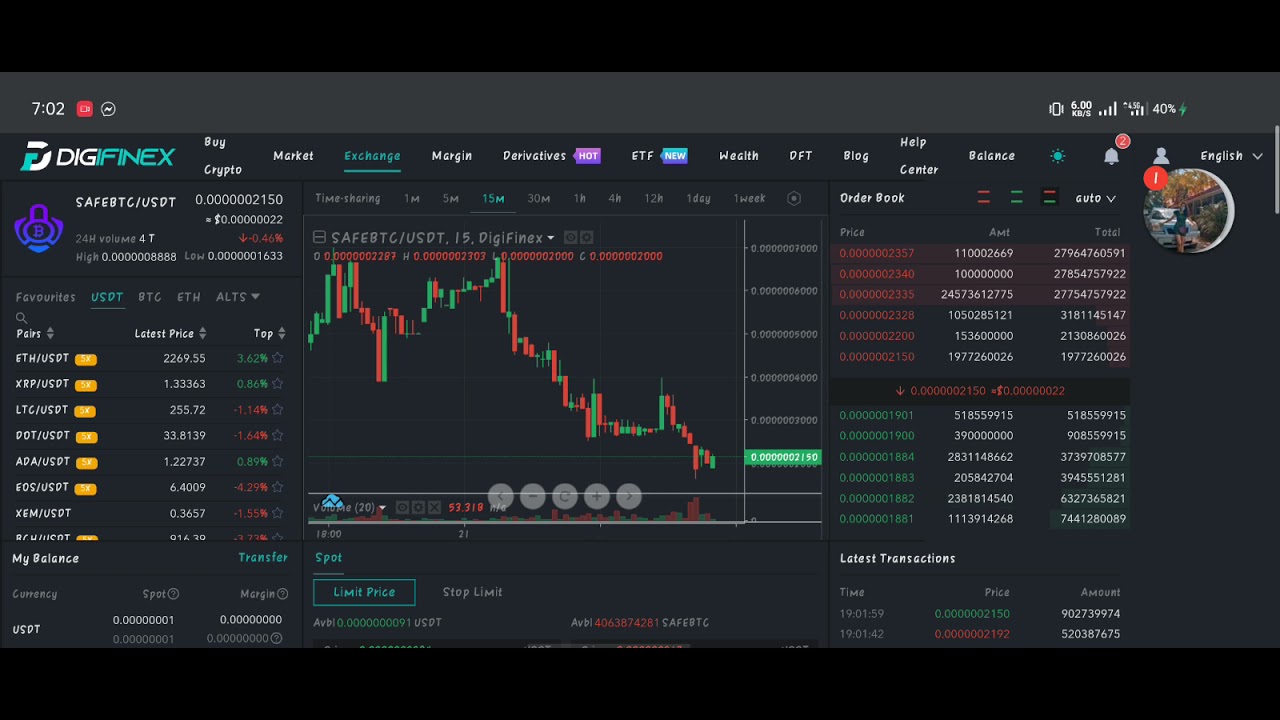
Task: Favourite LTC/USDT with star
Action: pos(278,410)
